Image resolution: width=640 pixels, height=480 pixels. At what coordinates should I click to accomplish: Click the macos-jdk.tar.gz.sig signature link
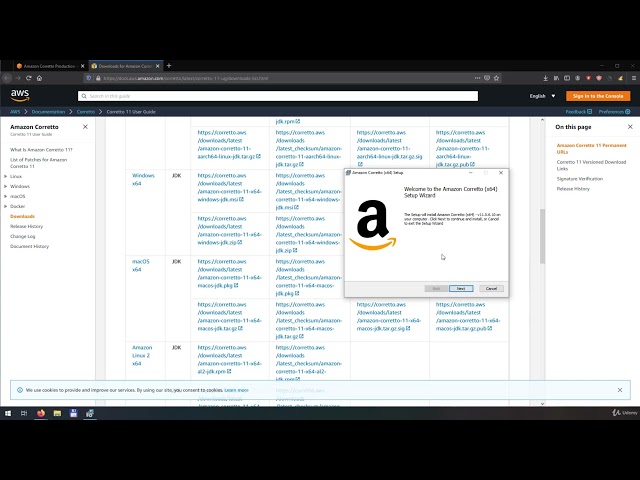389,316
